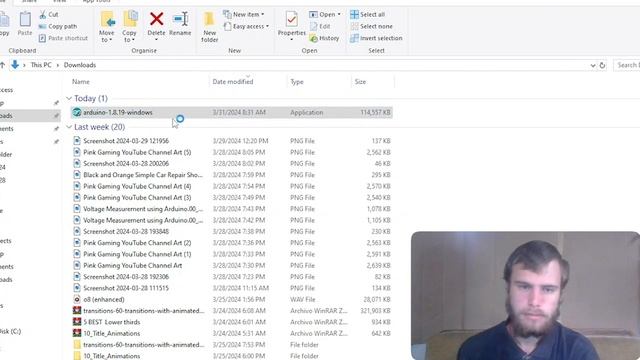
Task: Expand the breadcrumb chevron after This PC
Action: [58, 65]
